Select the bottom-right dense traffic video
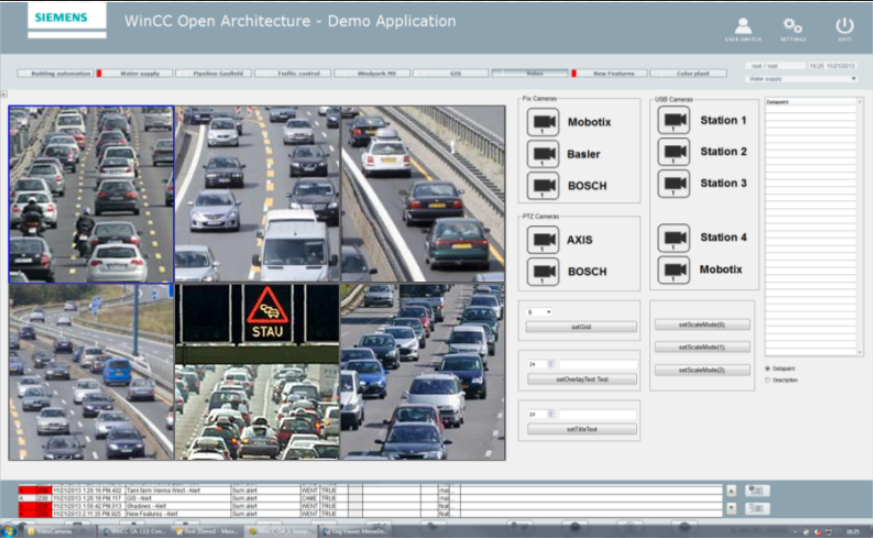The image size is (873, 538). tap(423, 372)
